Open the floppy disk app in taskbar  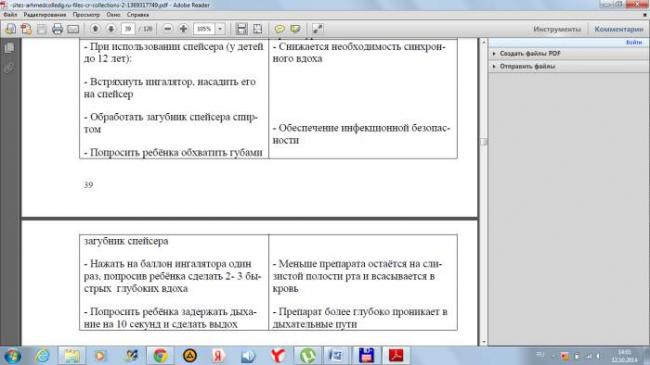tap(366, 356)
